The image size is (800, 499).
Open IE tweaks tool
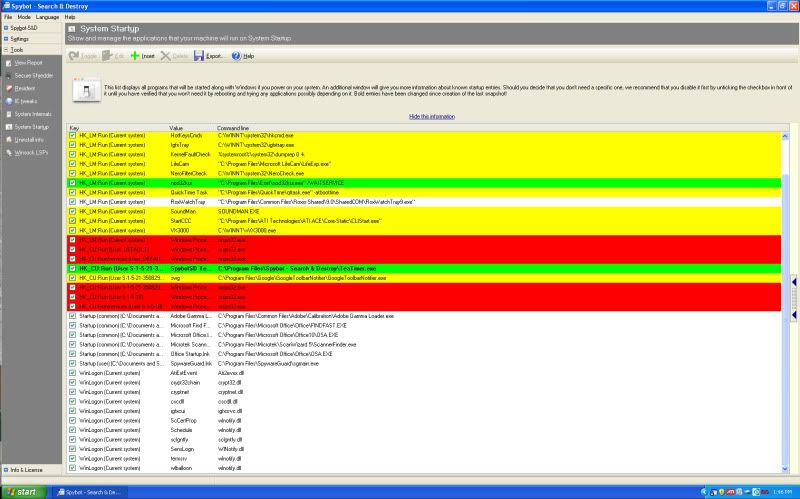click(26, 101)
